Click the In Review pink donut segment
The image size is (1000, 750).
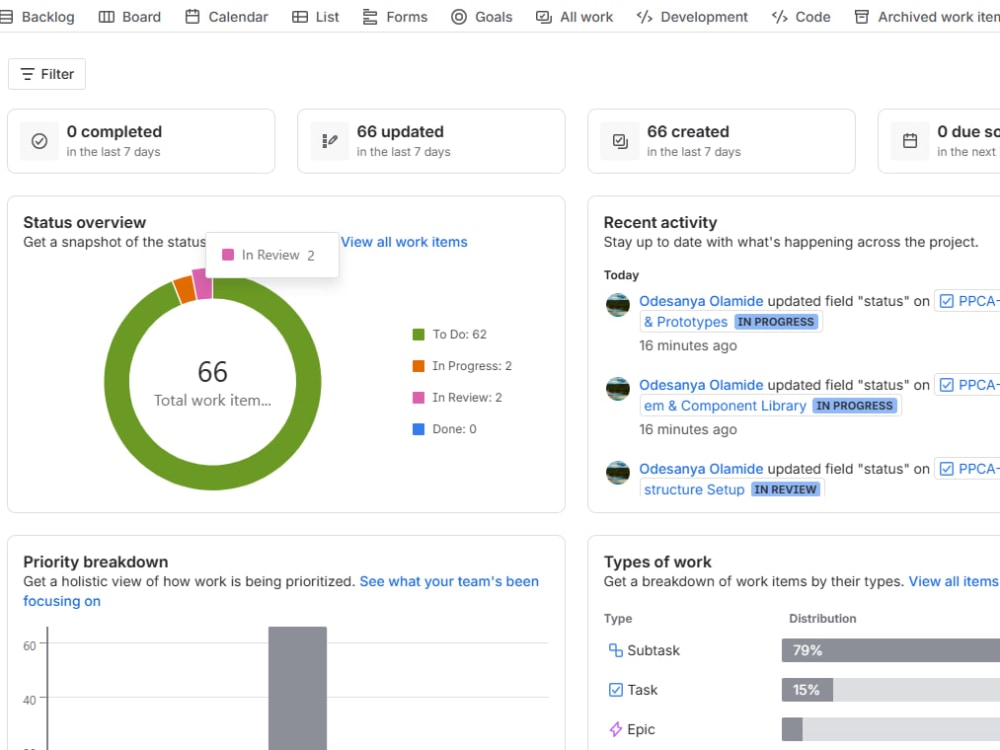(x=202, y=284)
